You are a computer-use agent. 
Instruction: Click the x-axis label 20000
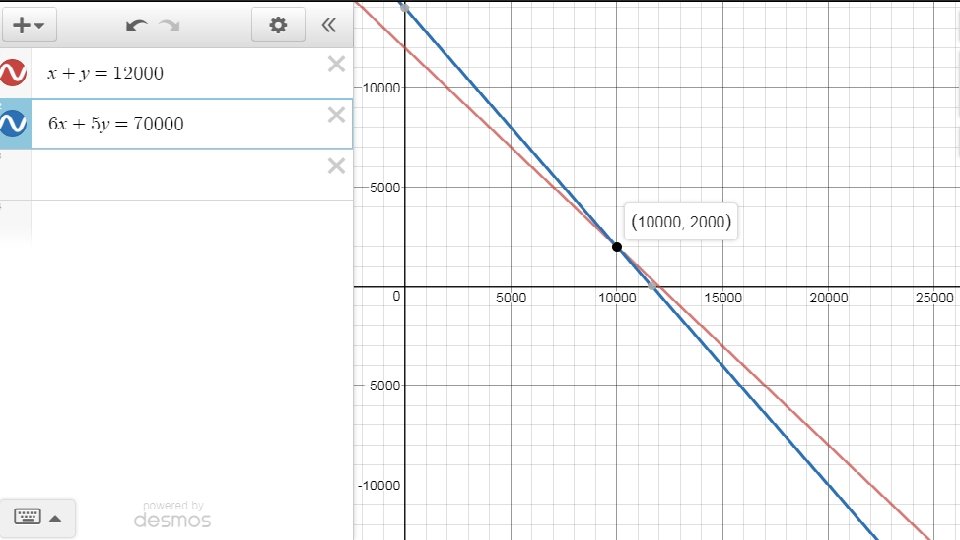pyautogui.click(x=828, y=298)
